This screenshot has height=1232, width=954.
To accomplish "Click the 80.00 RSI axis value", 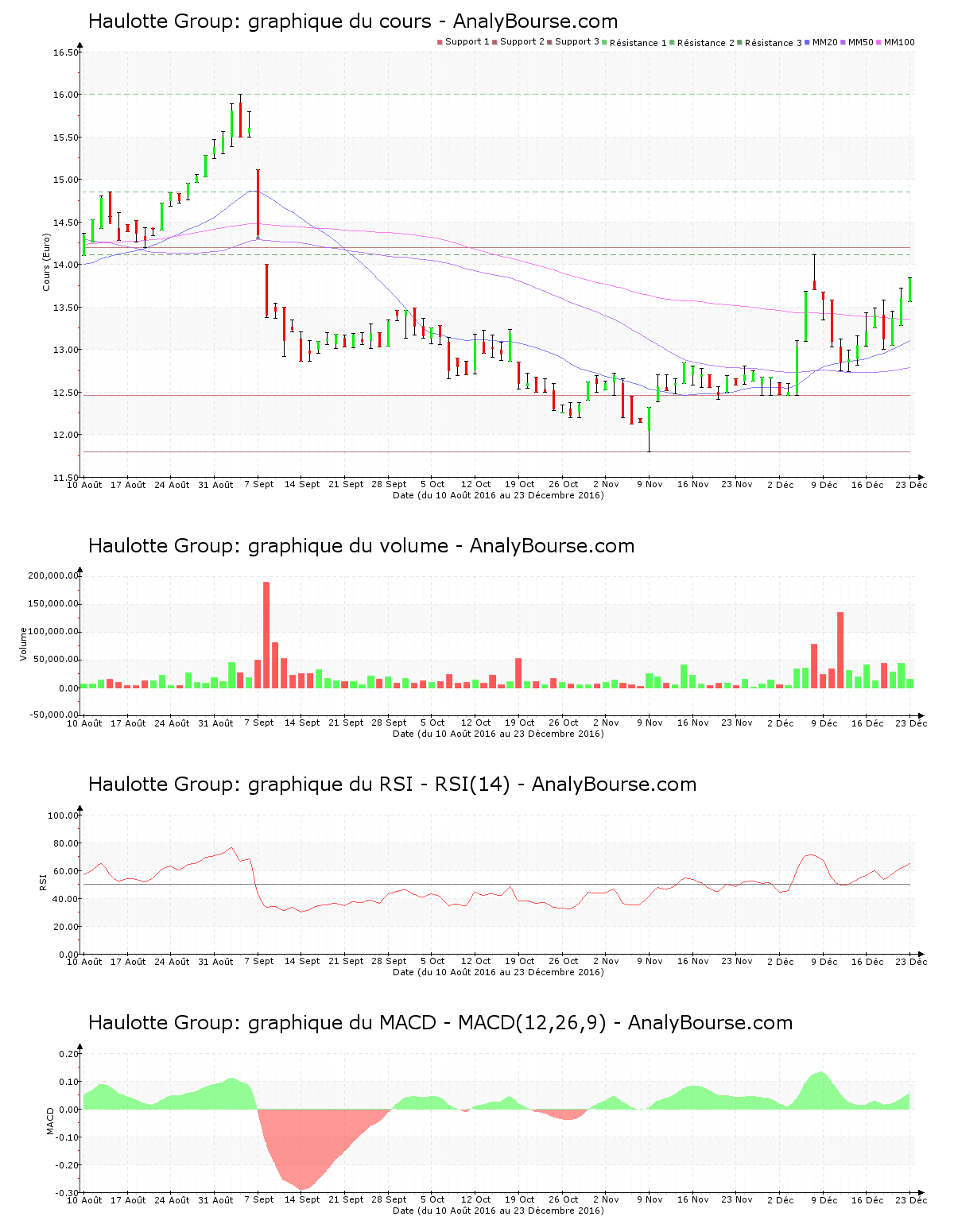I will coord(66,843).
